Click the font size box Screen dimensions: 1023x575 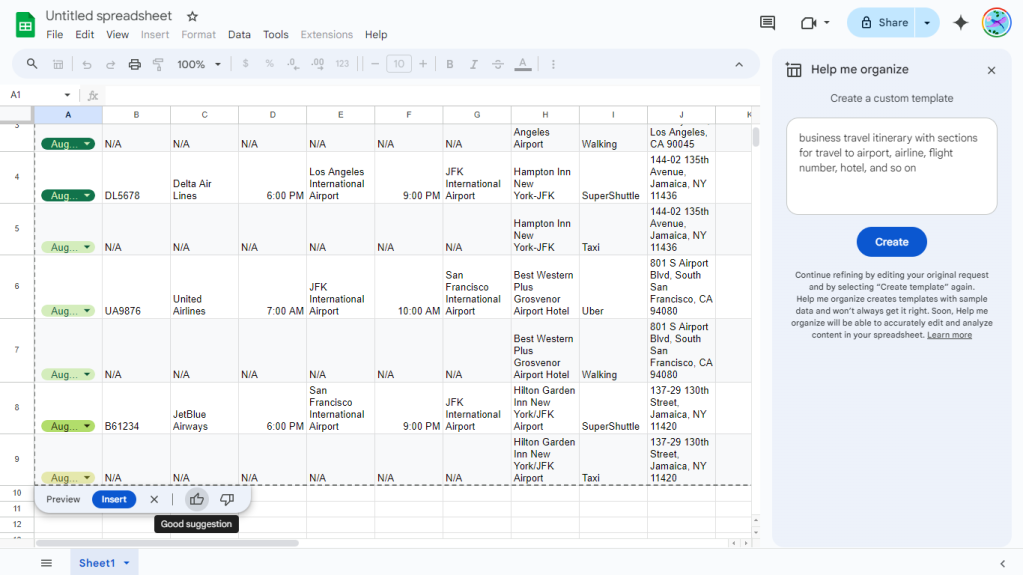[399, 64]
